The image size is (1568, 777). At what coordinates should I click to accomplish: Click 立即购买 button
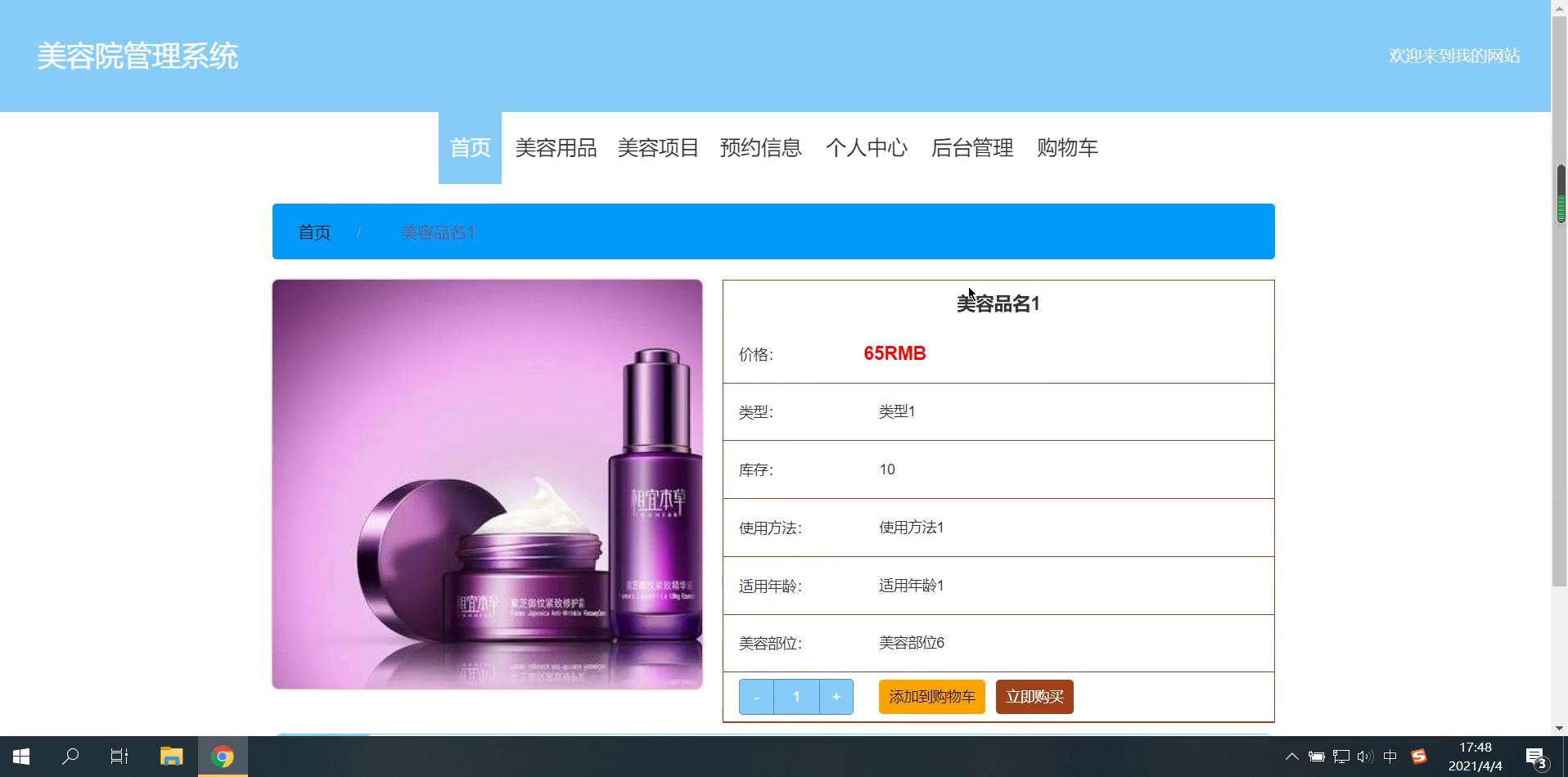[x=1034, y=697]
